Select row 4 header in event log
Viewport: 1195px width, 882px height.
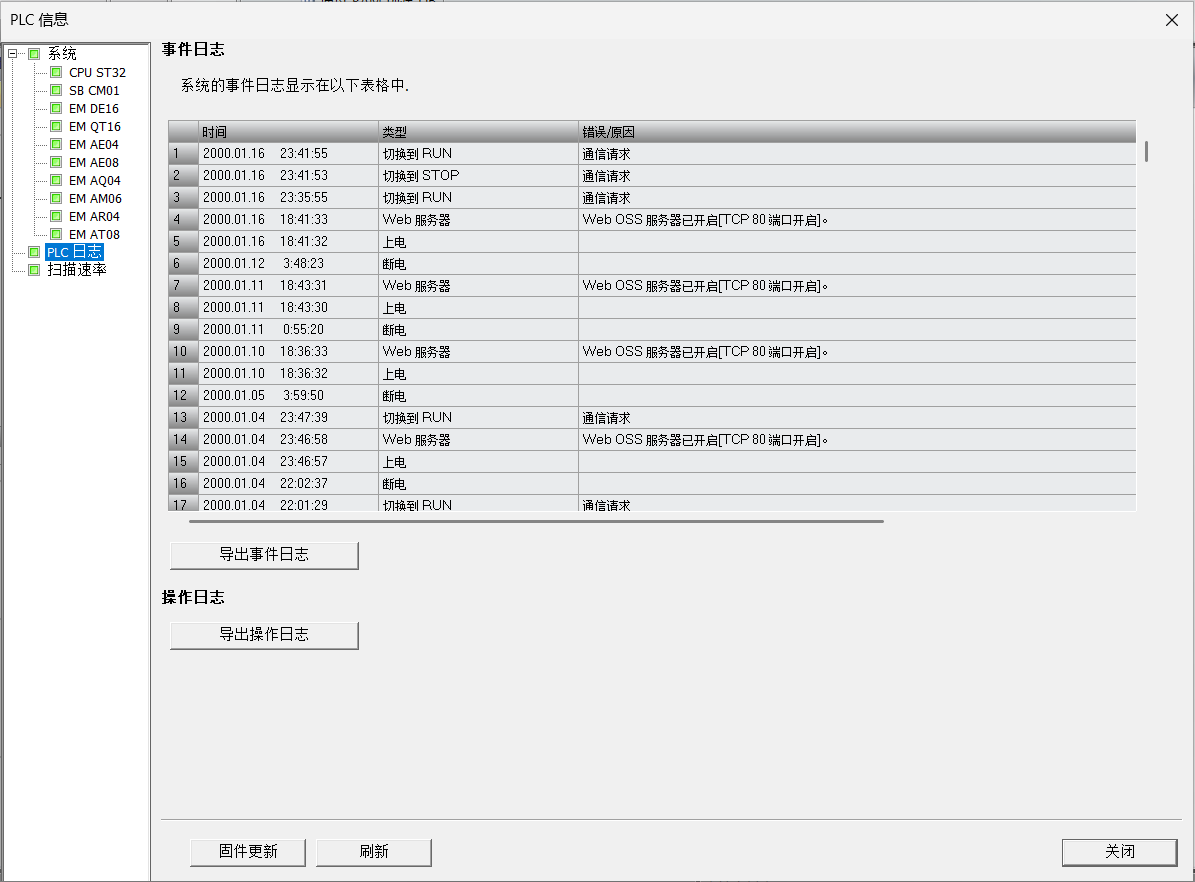point(183,220)
